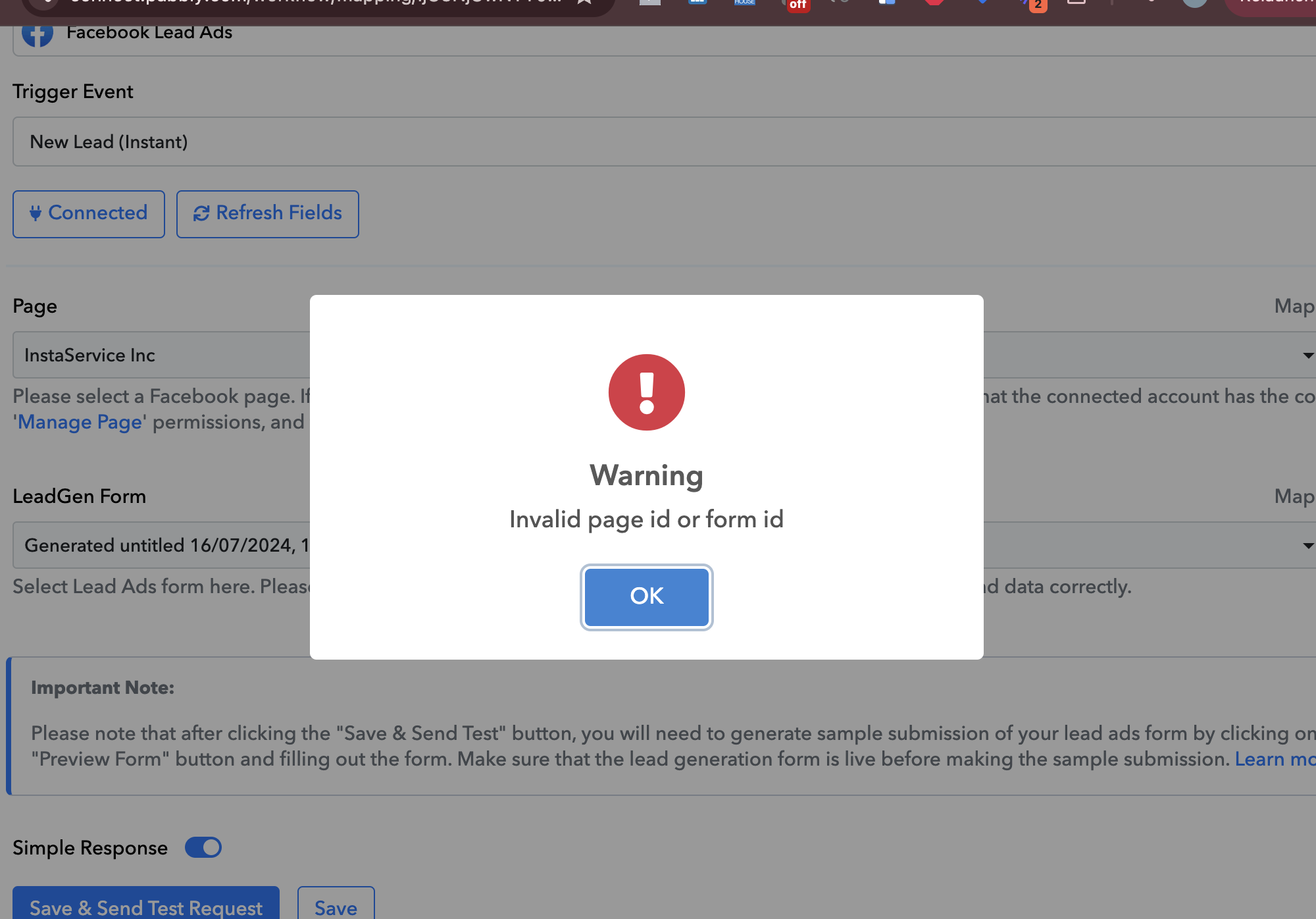Open the Page dropdown showing InstaService Inc

coord(665,355)
